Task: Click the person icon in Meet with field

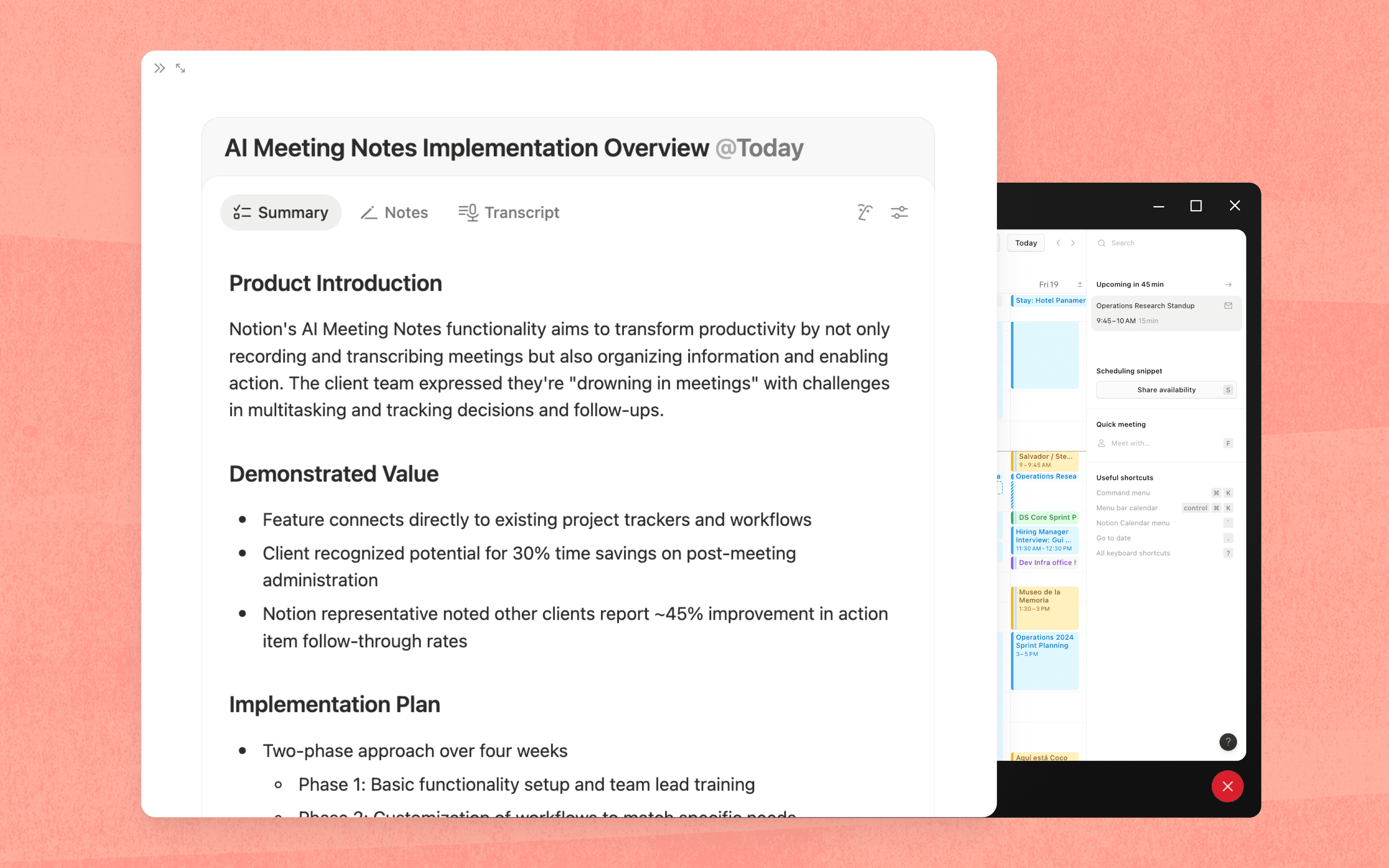Action: pos(1101,443)
